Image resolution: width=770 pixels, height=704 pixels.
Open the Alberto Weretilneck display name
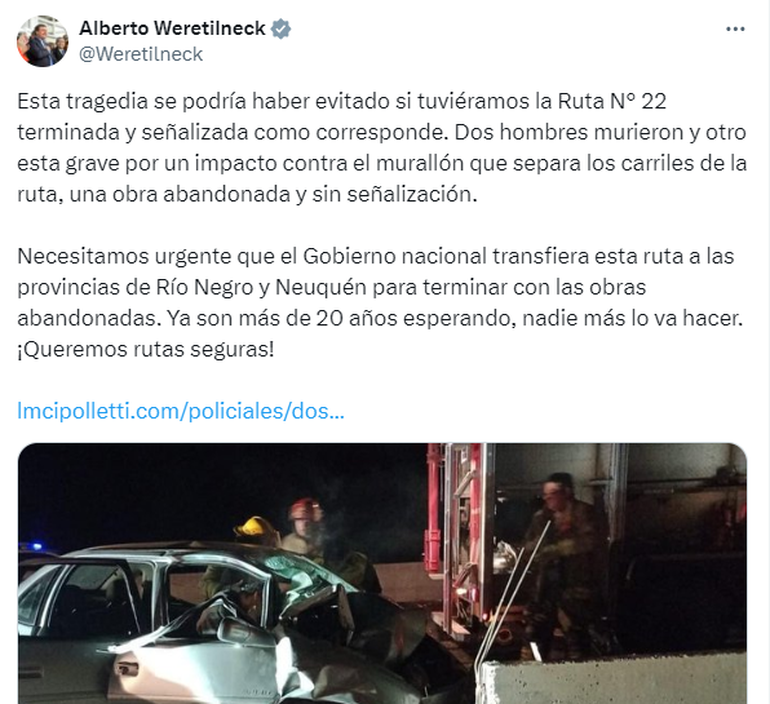point(172,28)
